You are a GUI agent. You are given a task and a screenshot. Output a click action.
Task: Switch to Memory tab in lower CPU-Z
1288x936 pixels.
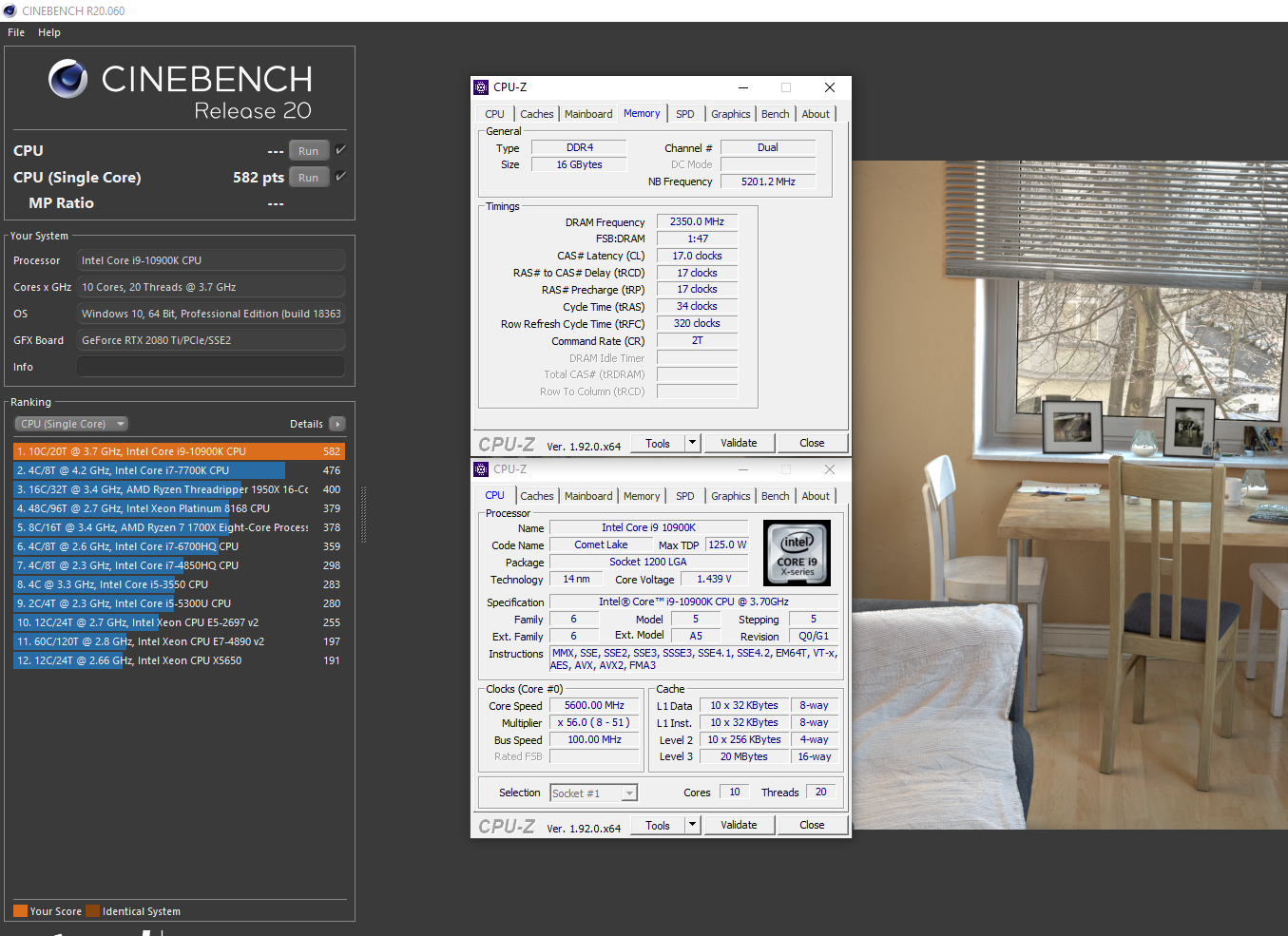(x=642, y=496)
